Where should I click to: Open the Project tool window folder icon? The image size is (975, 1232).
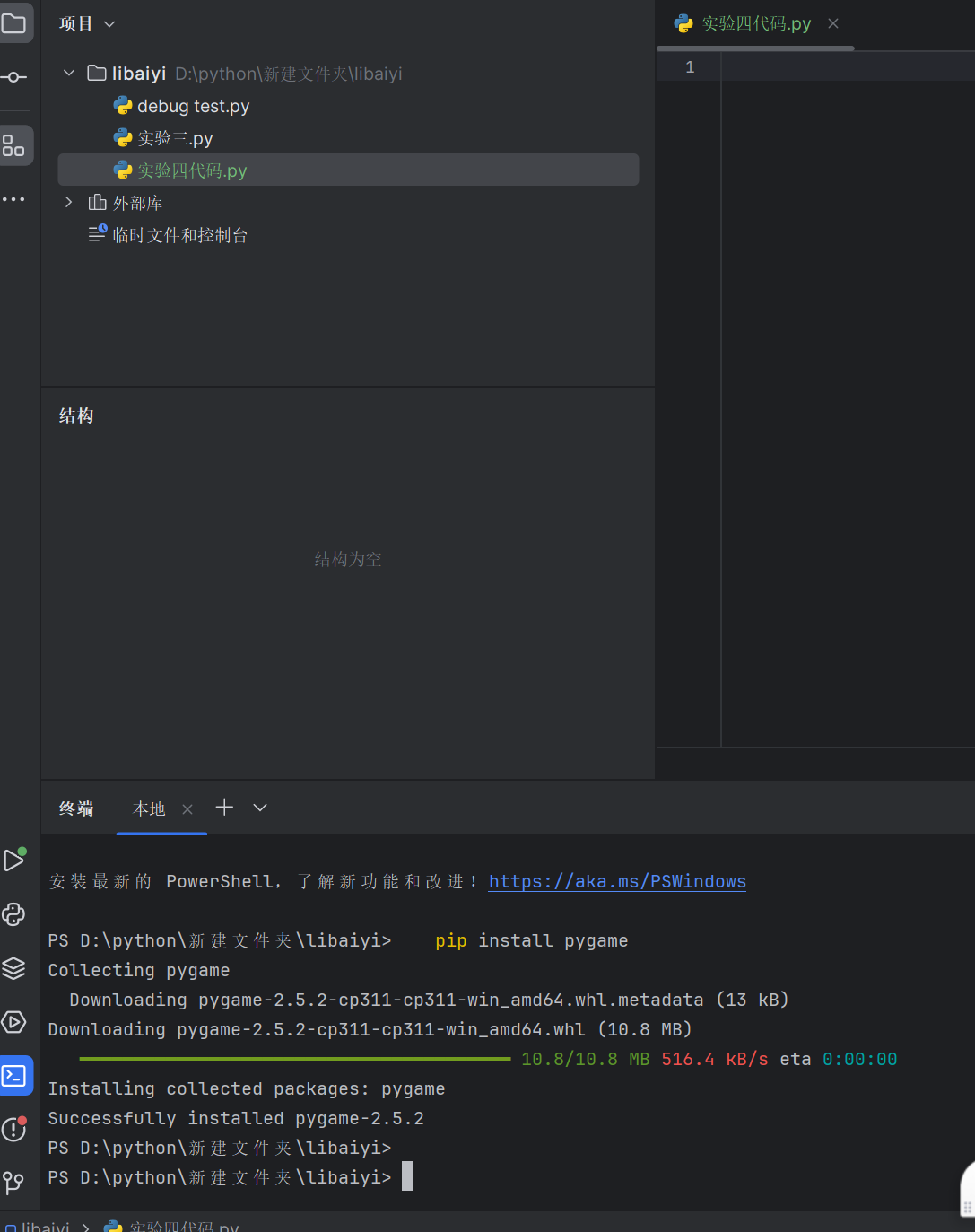tap(14, 23)
